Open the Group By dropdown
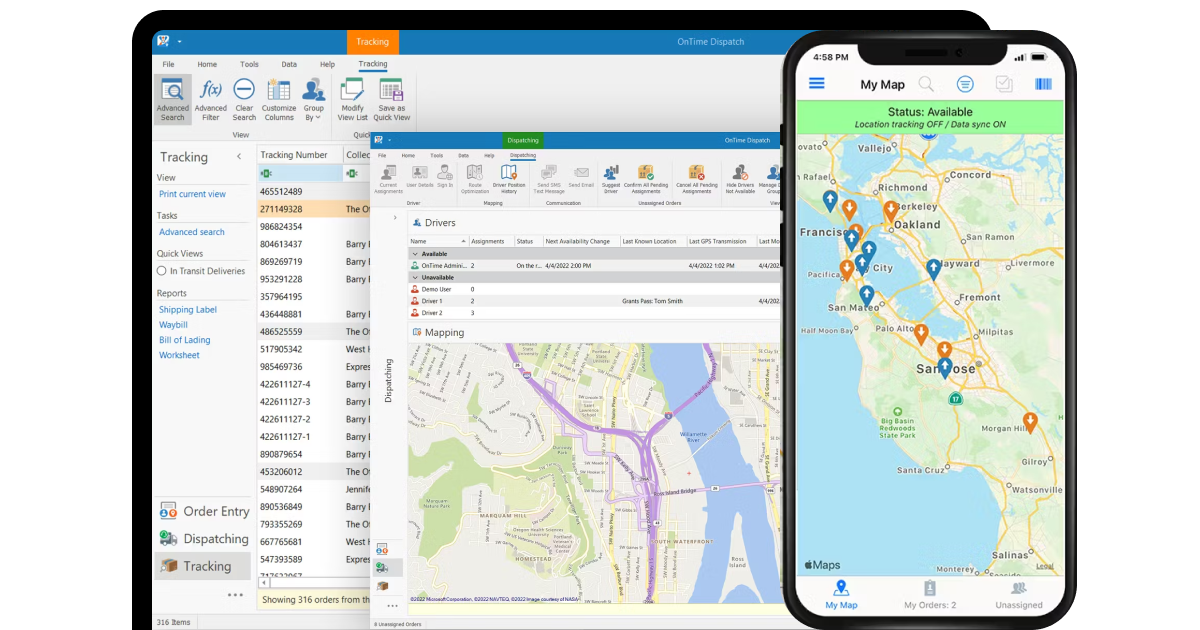The height and width of the screenshot is (630, 1200). (314, 100)
